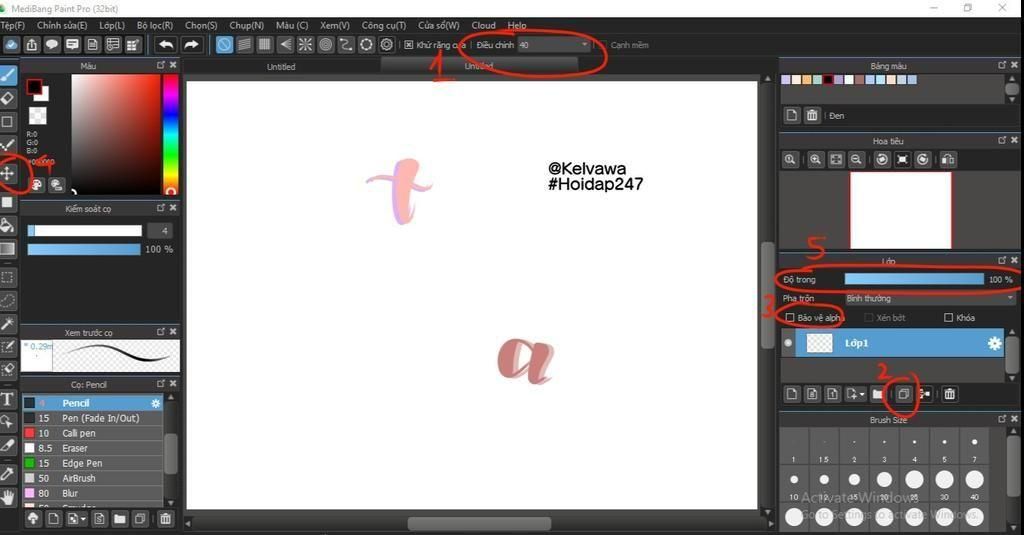This screenshot has width=1024, height=535.
Task: Pop out the Brush Size panel
Action: click(x=1002, y=419)
